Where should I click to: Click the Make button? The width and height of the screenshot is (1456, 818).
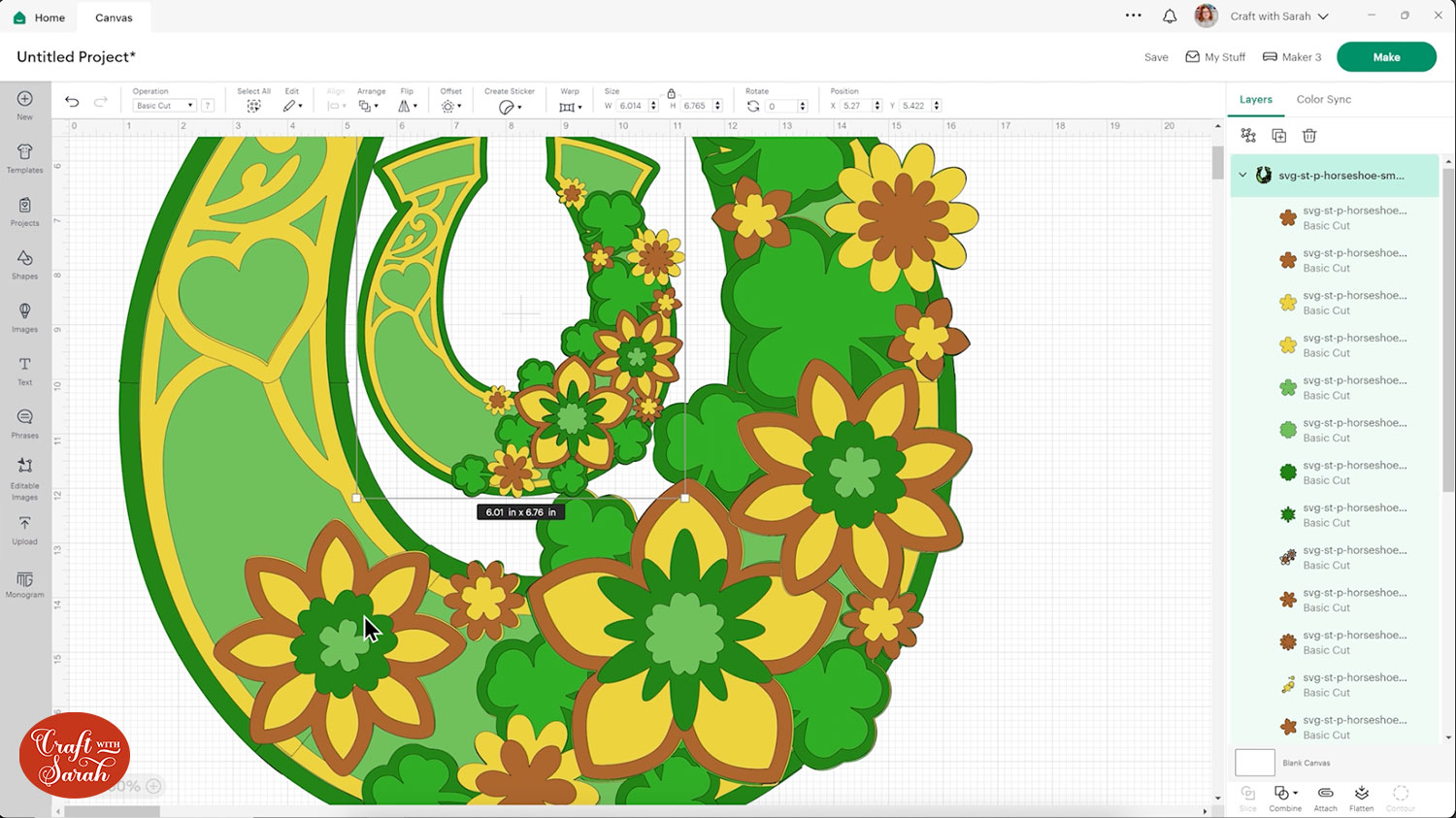coord(1386,57)
